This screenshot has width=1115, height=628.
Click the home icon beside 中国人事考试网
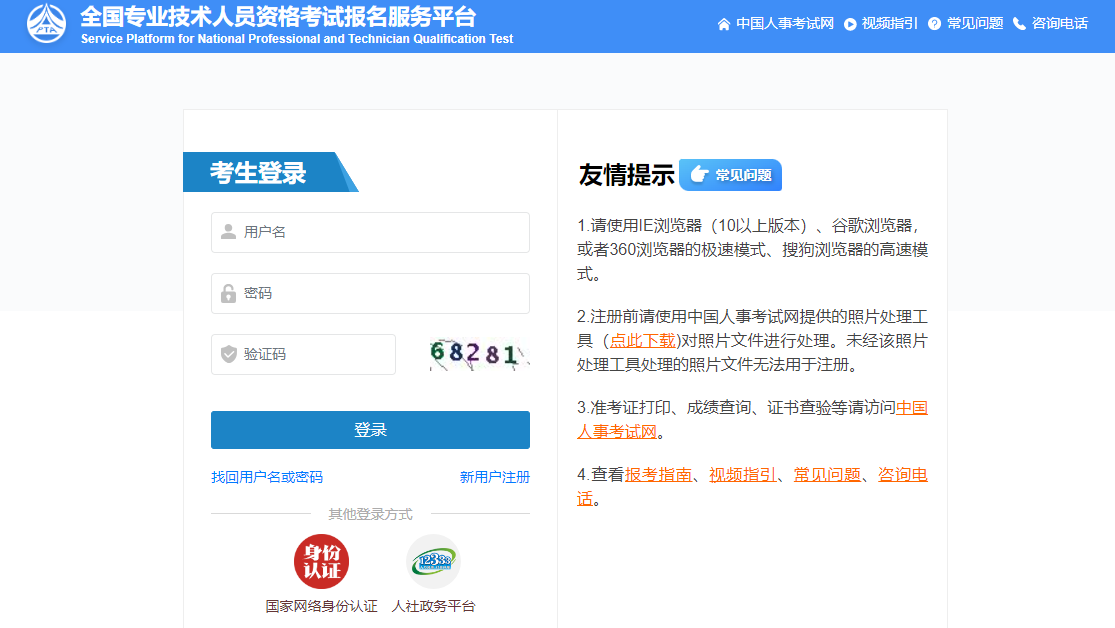coord(725,23)
